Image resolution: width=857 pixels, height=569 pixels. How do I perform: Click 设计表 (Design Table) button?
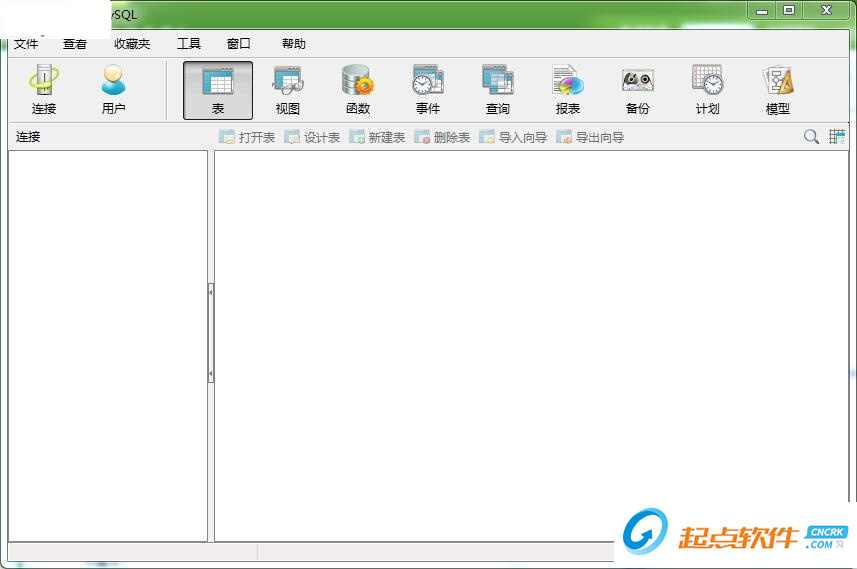point(312,137)
